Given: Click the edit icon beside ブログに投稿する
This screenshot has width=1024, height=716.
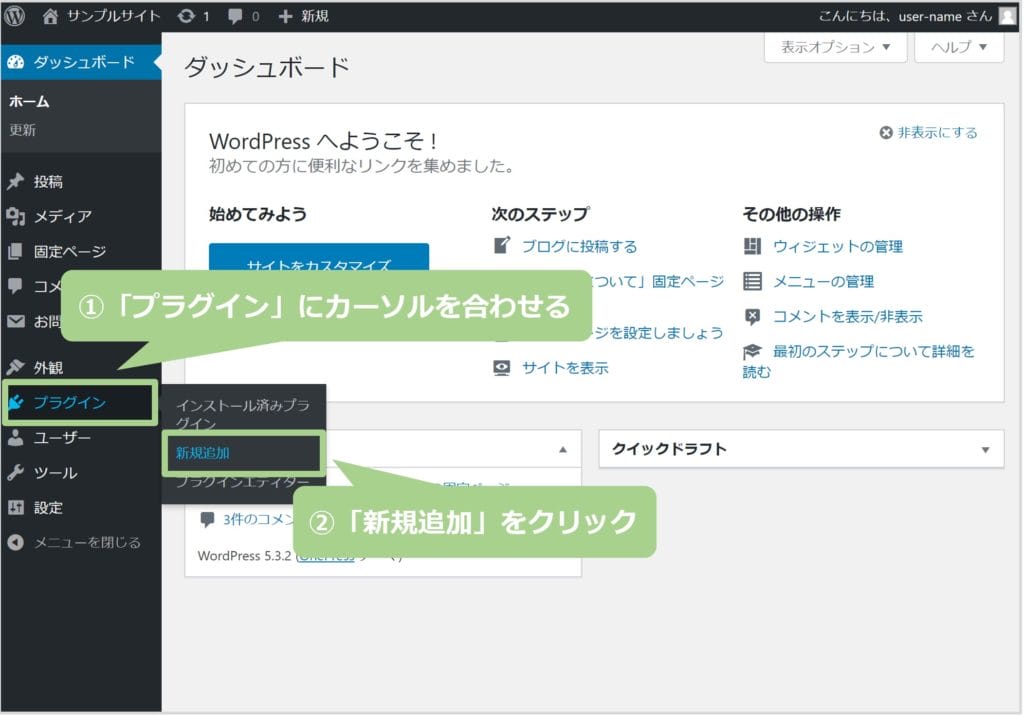Looking at the screenshot, I should [x=502, y=246].
